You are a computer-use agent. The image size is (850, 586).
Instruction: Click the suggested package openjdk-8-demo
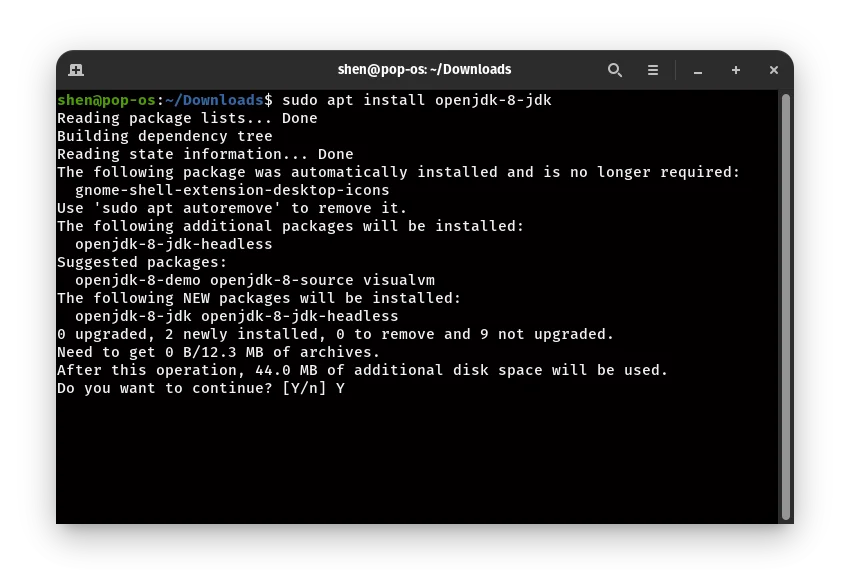[138, 280]
